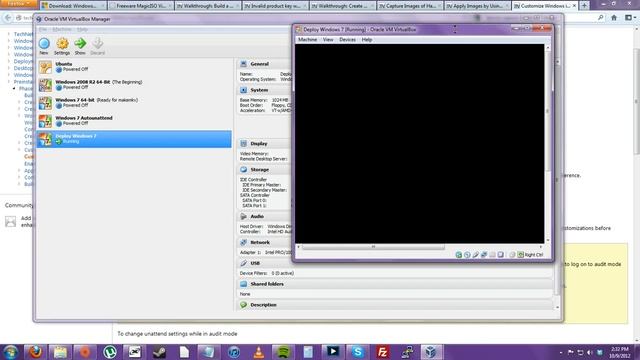This screenshot has width=640, height=360.
Task: Click the volume speaker tray icon
Action: point(589,352)
